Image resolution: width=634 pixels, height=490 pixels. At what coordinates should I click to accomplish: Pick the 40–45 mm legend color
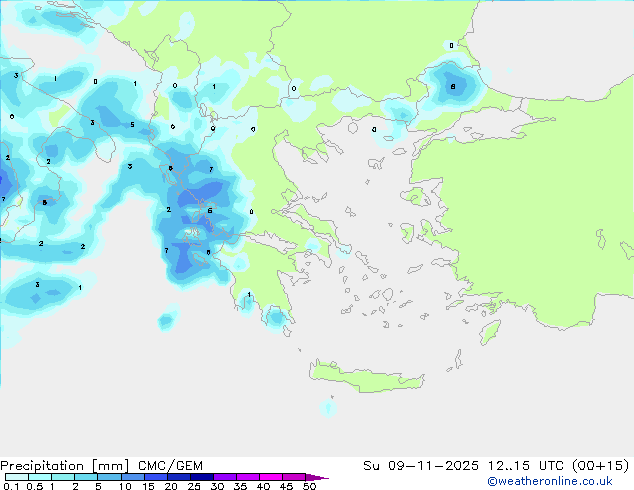point(271,477)
